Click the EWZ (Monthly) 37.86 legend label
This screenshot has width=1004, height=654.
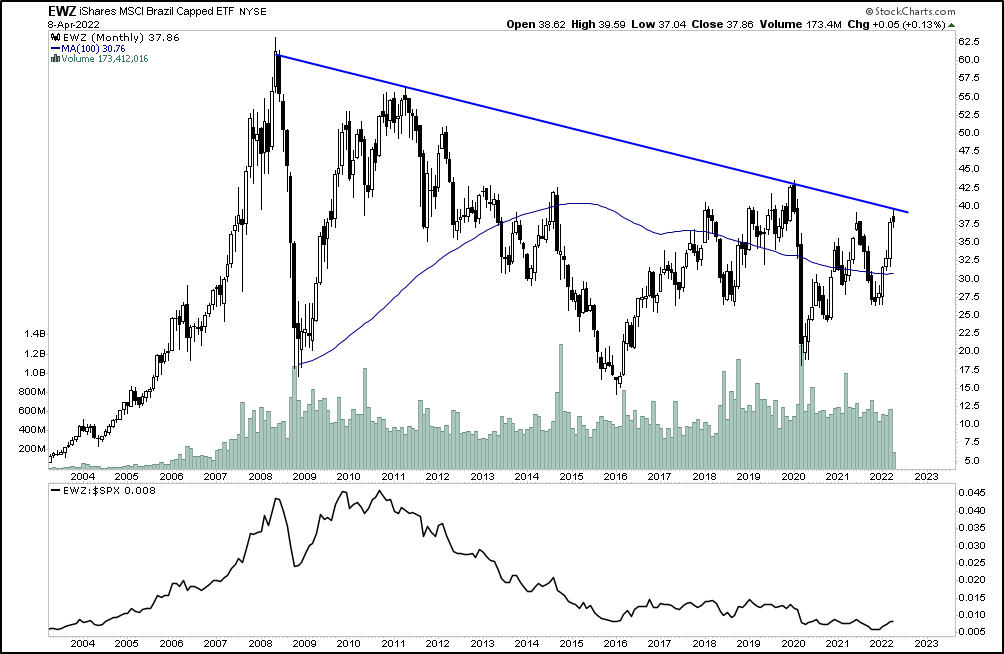[x=122, y=38]
